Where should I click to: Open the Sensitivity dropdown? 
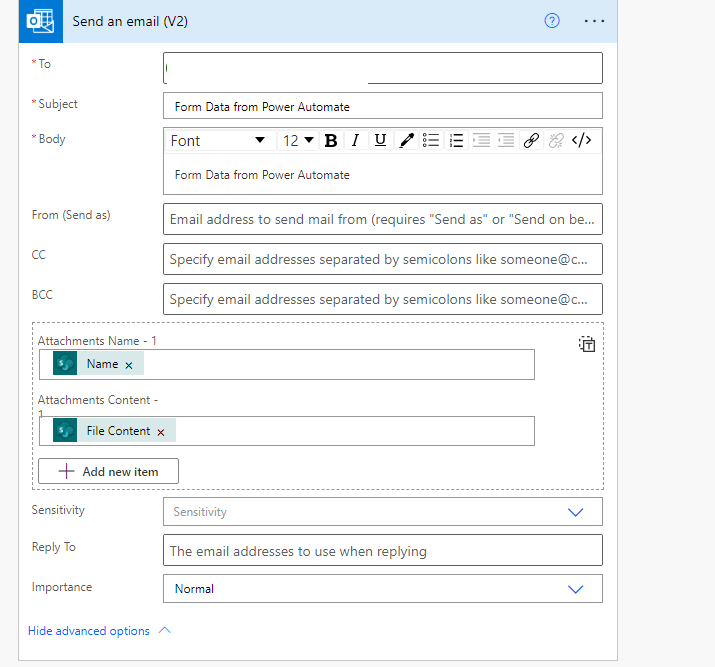point(383,512)
